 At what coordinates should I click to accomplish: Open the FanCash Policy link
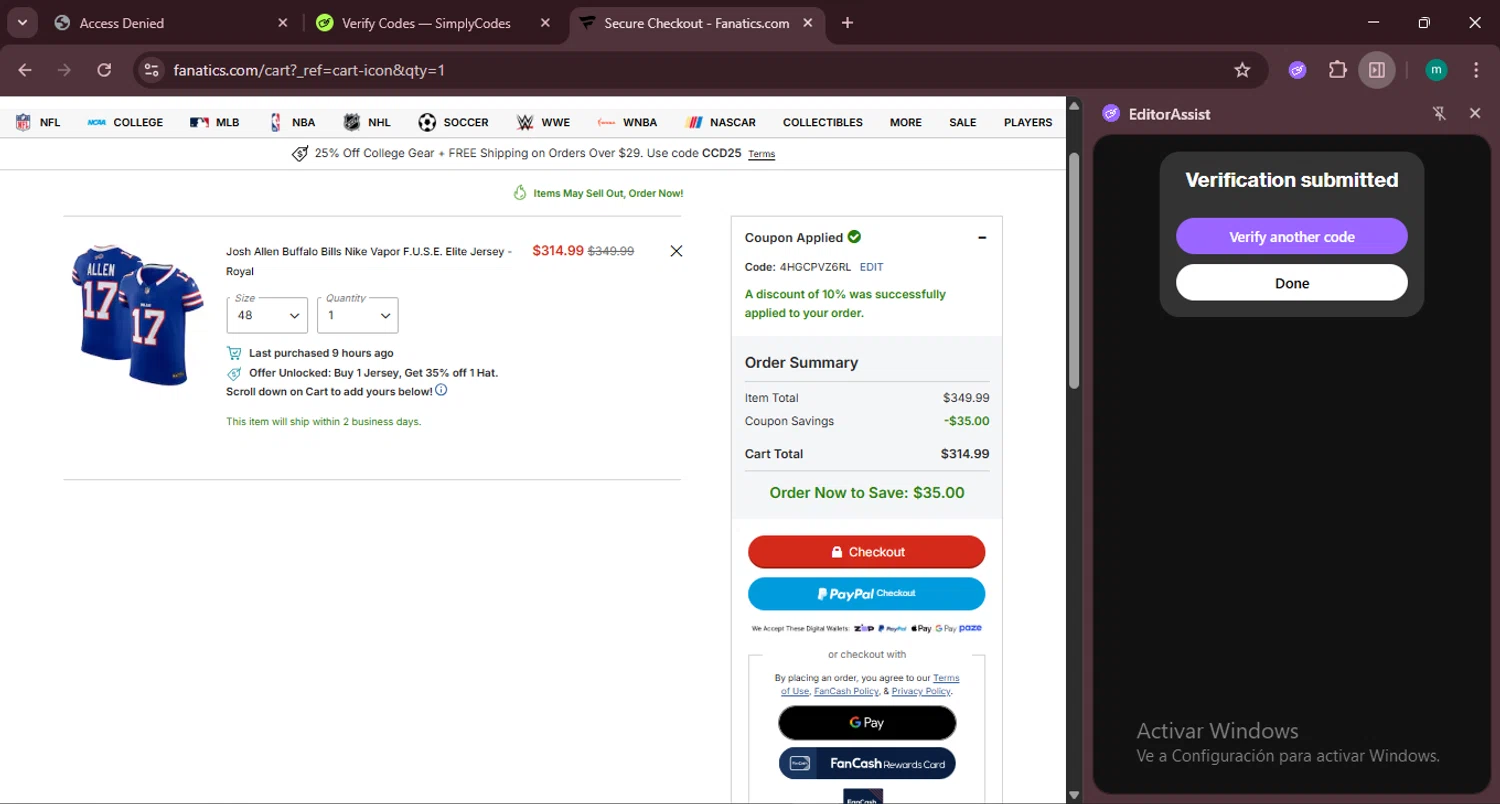point(846,691)
